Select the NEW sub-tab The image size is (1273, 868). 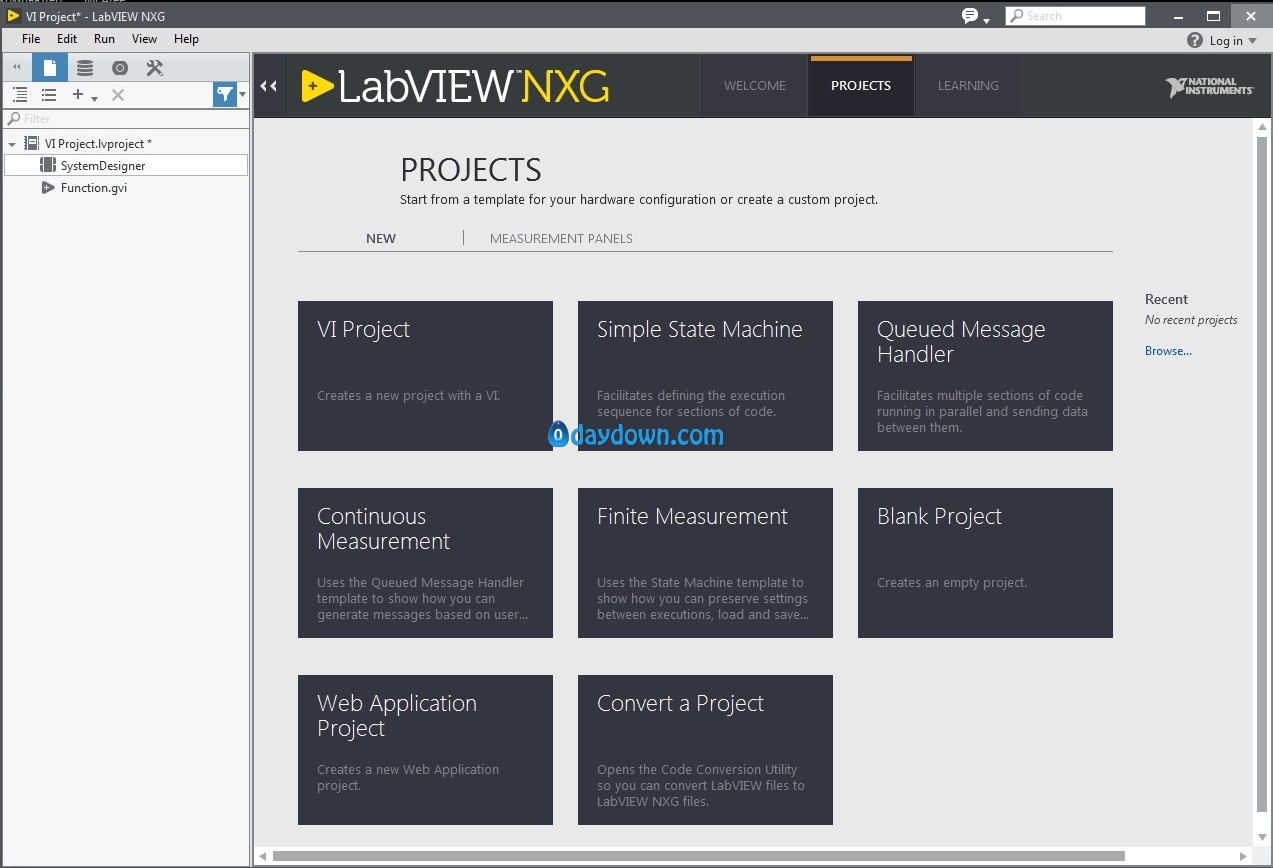381,238
